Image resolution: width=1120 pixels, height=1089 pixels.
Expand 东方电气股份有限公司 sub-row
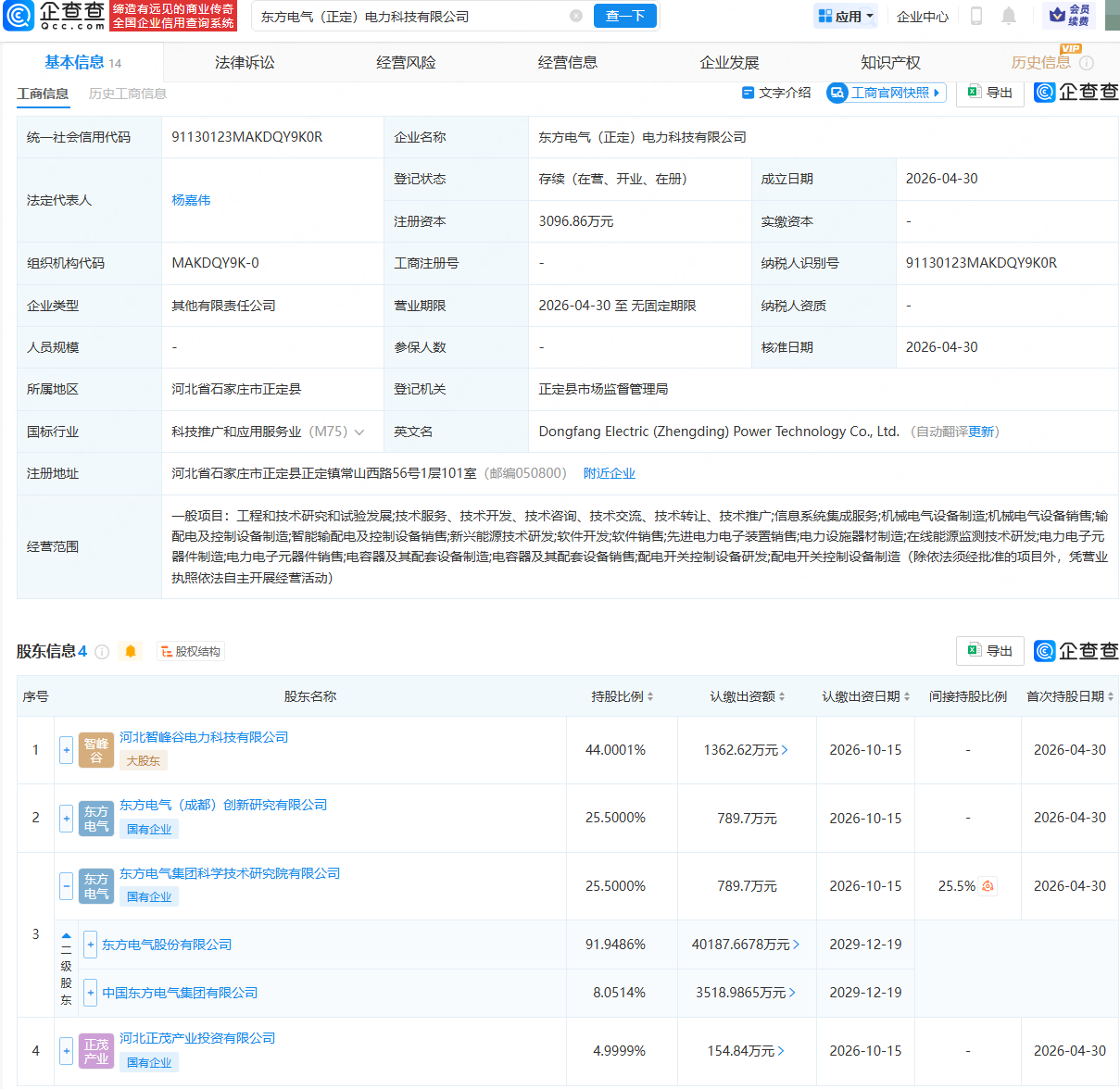click(x=90, y=945)
